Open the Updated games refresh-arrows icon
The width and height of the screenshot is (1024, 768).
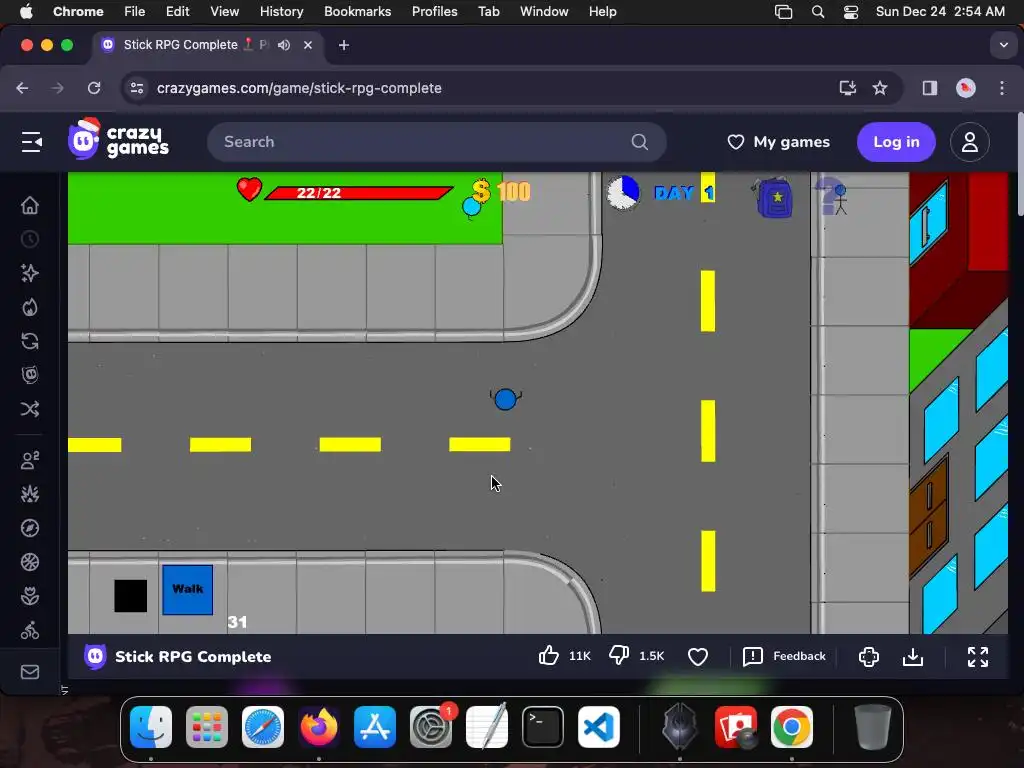[x=29, y=341]
